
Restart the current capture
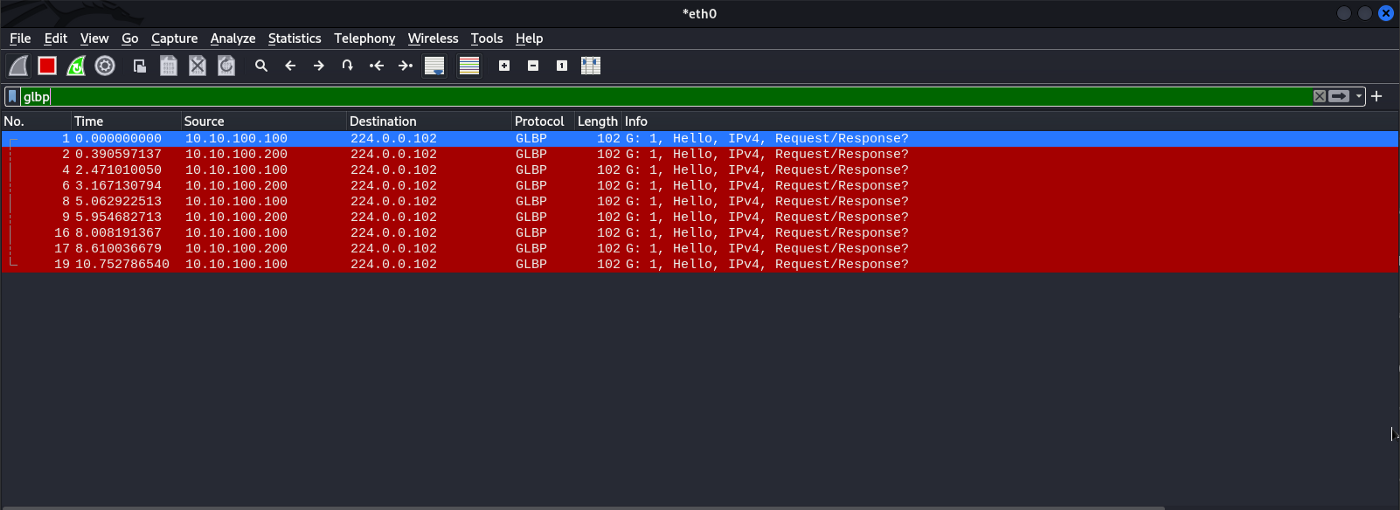pos(76,66)
